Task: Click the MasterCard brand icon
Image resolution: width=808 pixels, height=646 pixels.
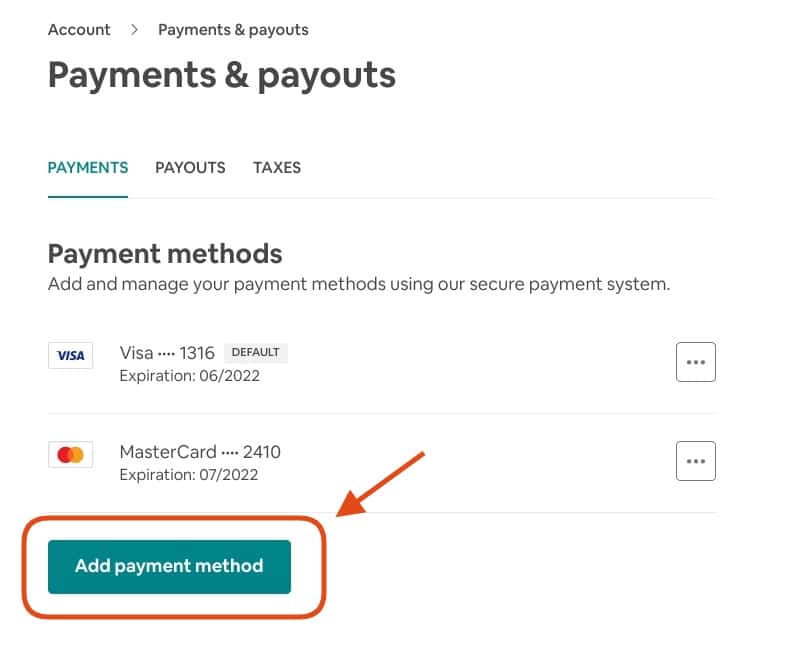Action: pyautogui.click(x=70, y=454)
